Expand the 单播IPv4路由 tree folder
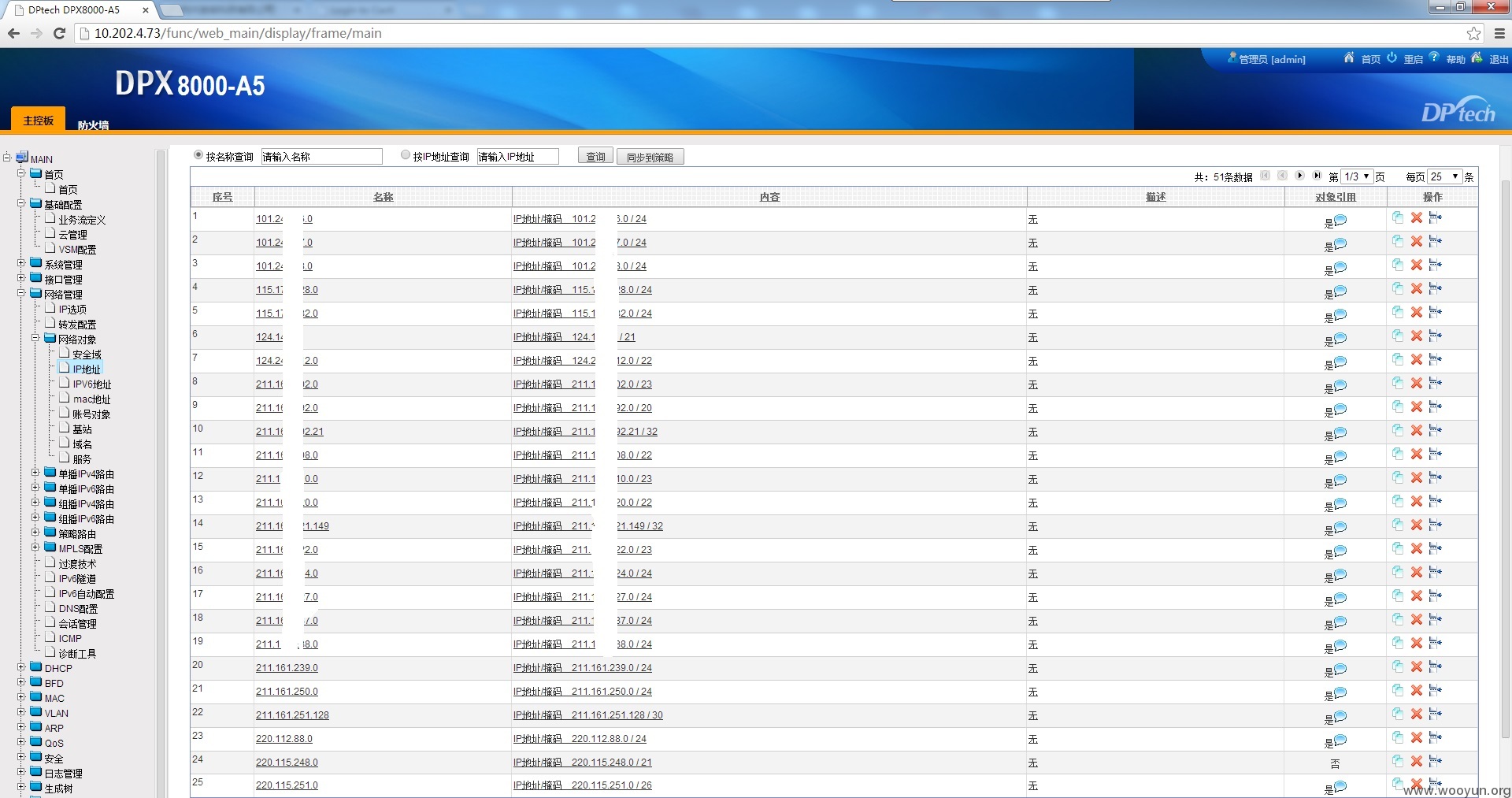This screenshot has width=1512, height=798. click(35, 473)
